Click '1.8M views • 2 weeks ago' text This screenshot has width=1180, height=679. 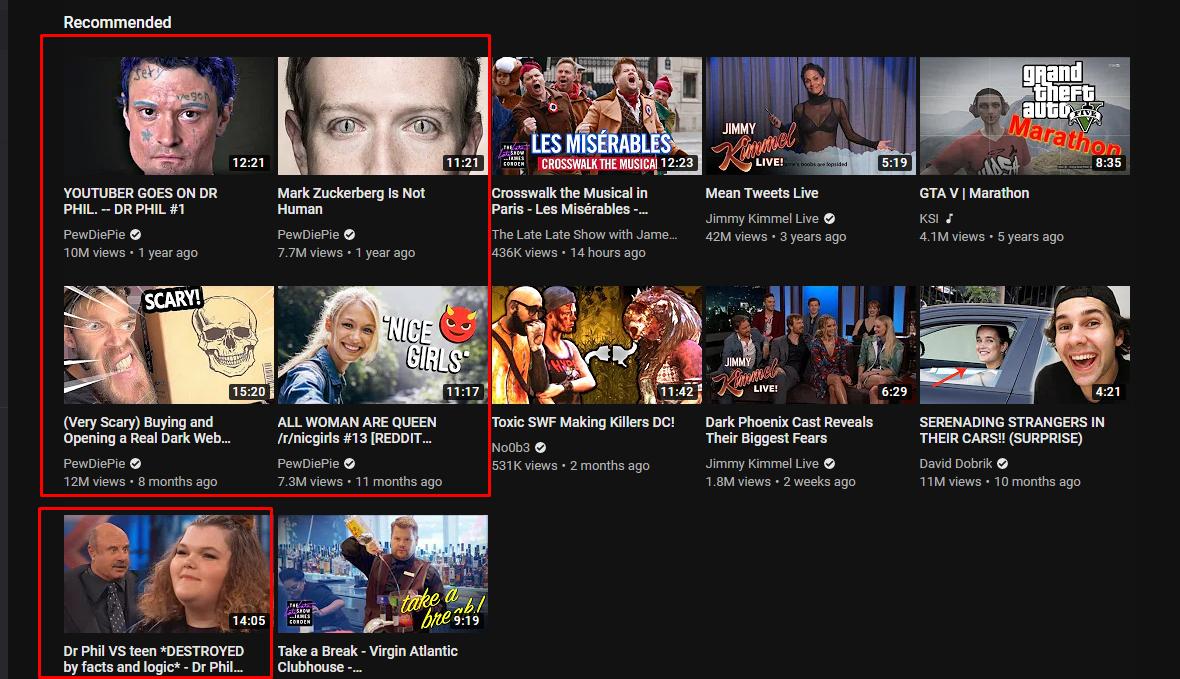(x=780, y=482)
